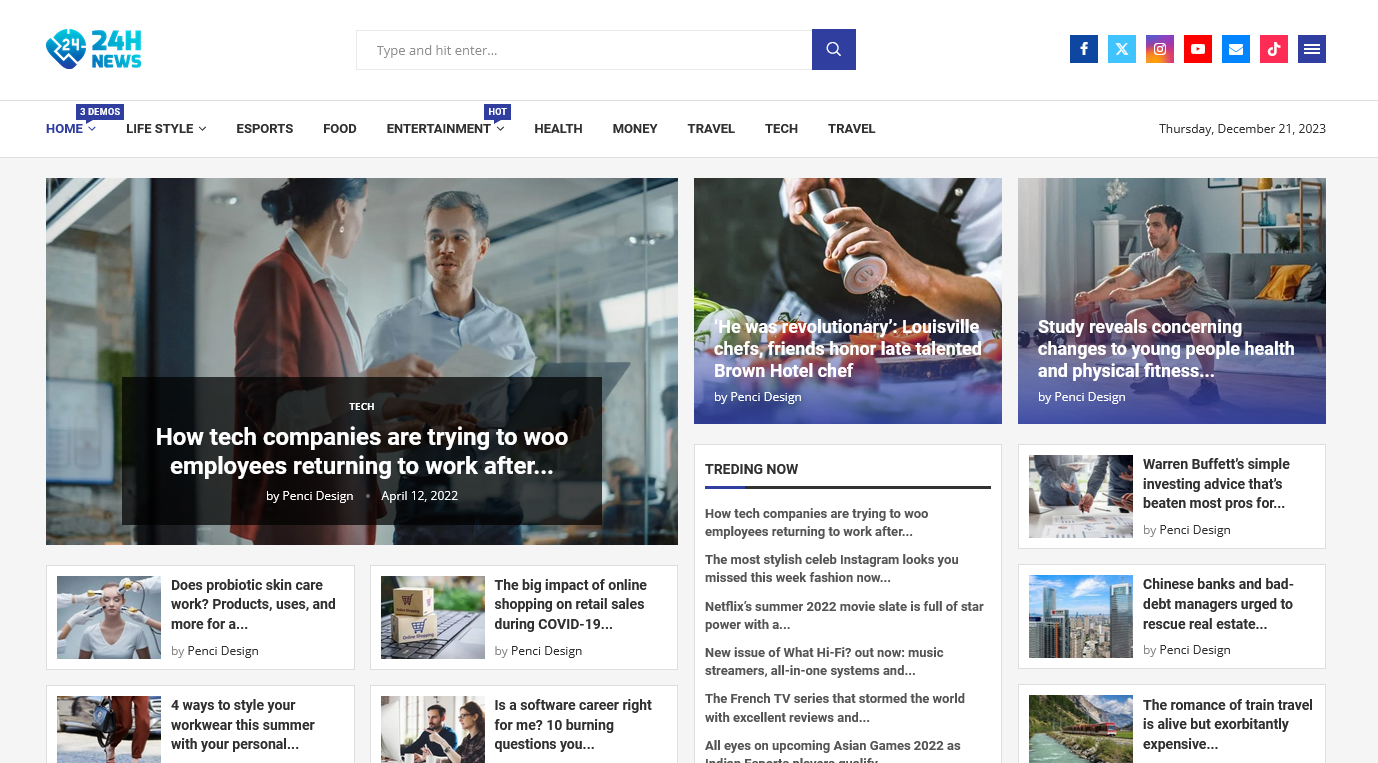Click 'Penci Design' under the probiotic skin care article

coord(223,651)
